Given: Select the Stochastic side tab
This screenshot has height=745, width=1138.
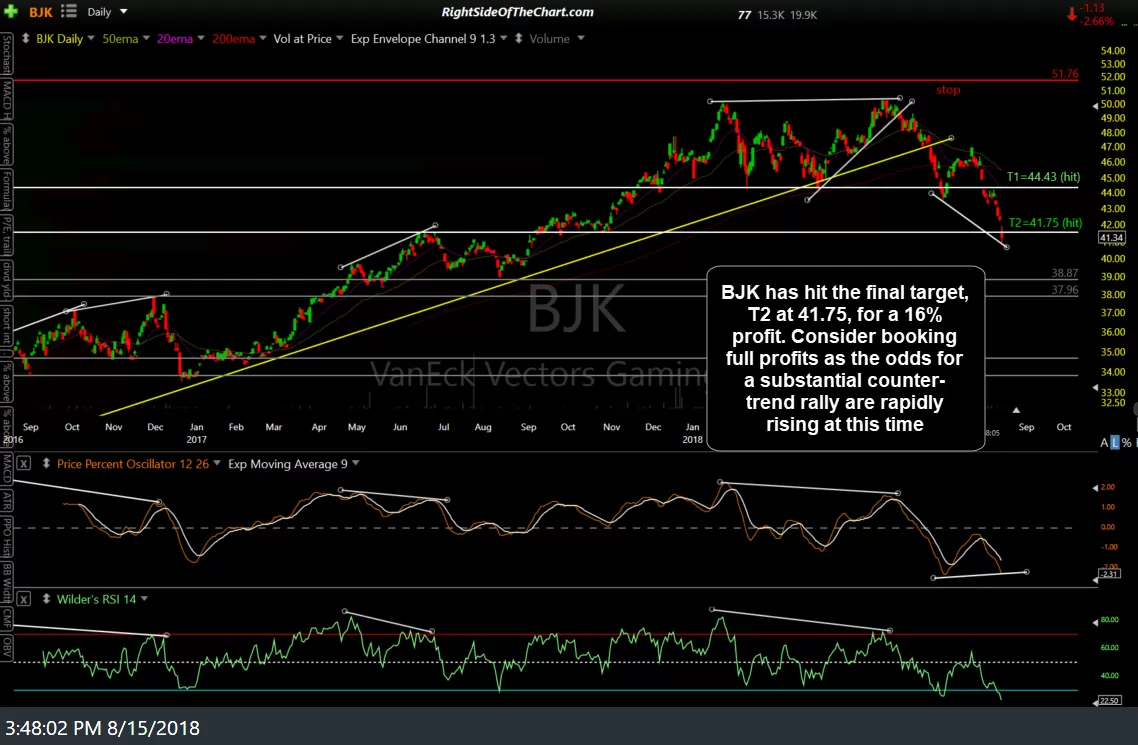Looking at the screenshot, I should 7,54.
